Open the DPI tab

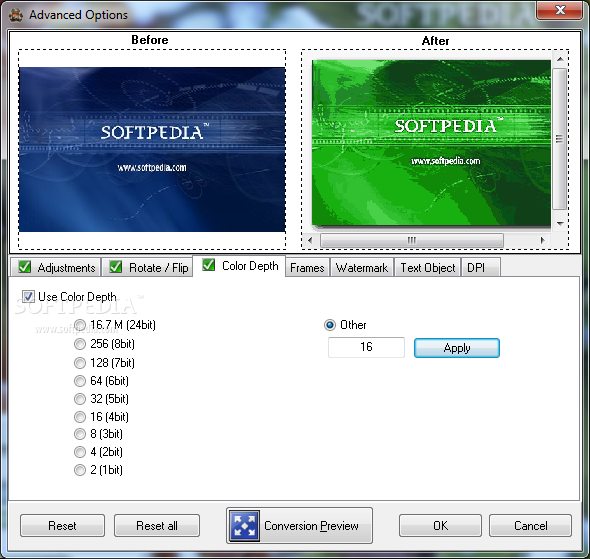click(x=481, y=268)
